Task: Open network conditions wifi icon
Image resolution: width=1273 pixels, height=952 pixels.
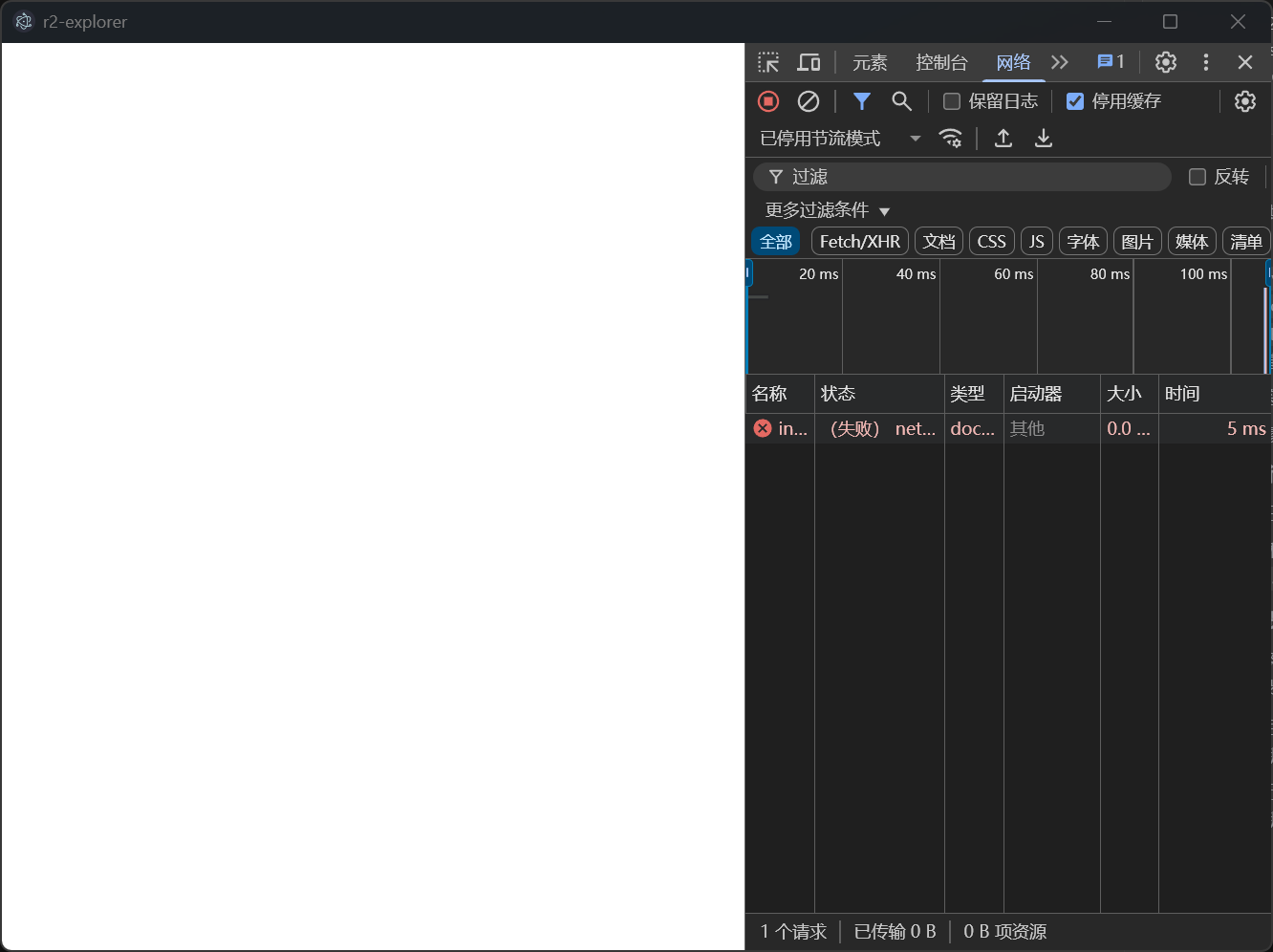Action: click(x=950, y=139)
